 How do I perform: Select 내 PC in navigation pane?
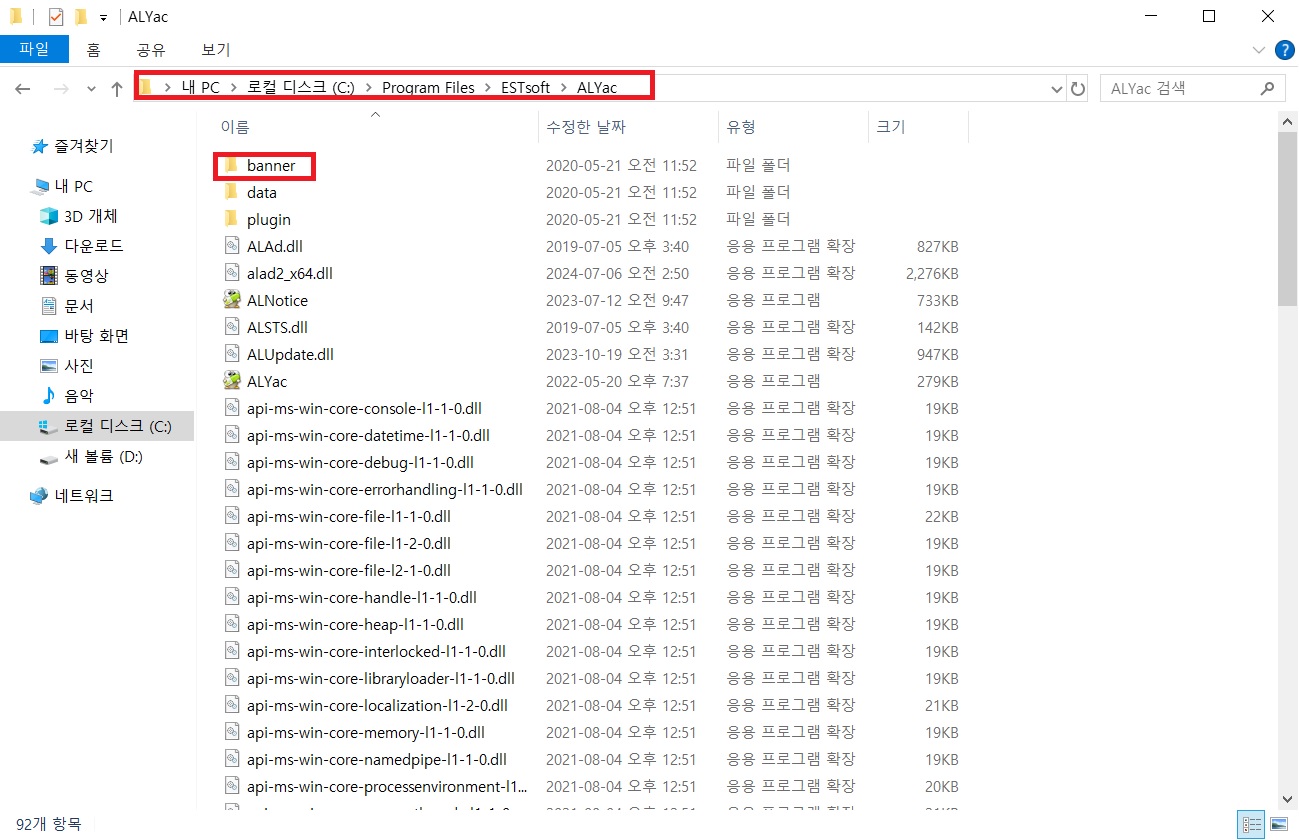click(63, 186)
